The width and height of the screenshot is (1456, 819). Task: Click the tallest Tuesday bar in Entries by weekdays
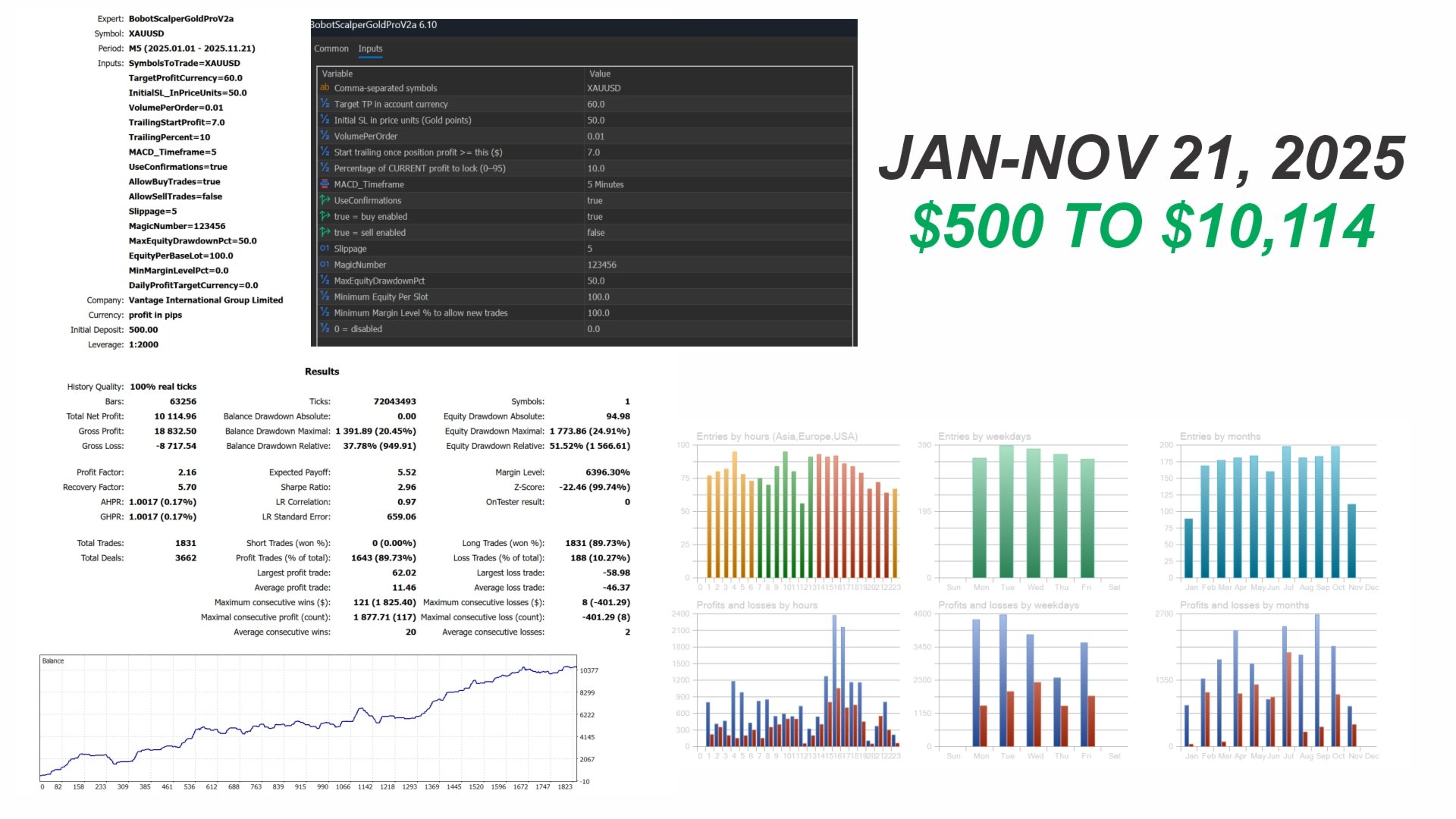pos(1006,512)
